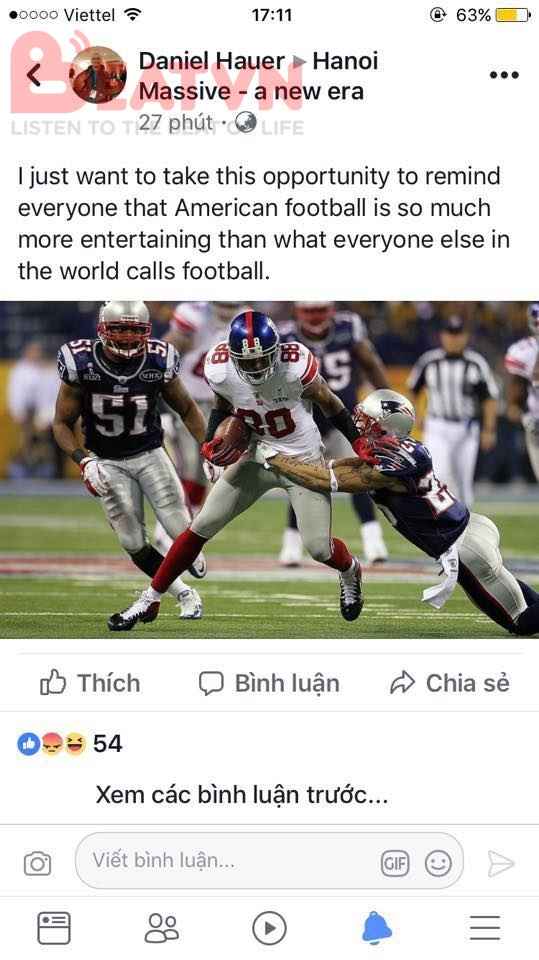Open the emoji smiley picker
This screenshot has height=960, width=539.
[438, 863]
